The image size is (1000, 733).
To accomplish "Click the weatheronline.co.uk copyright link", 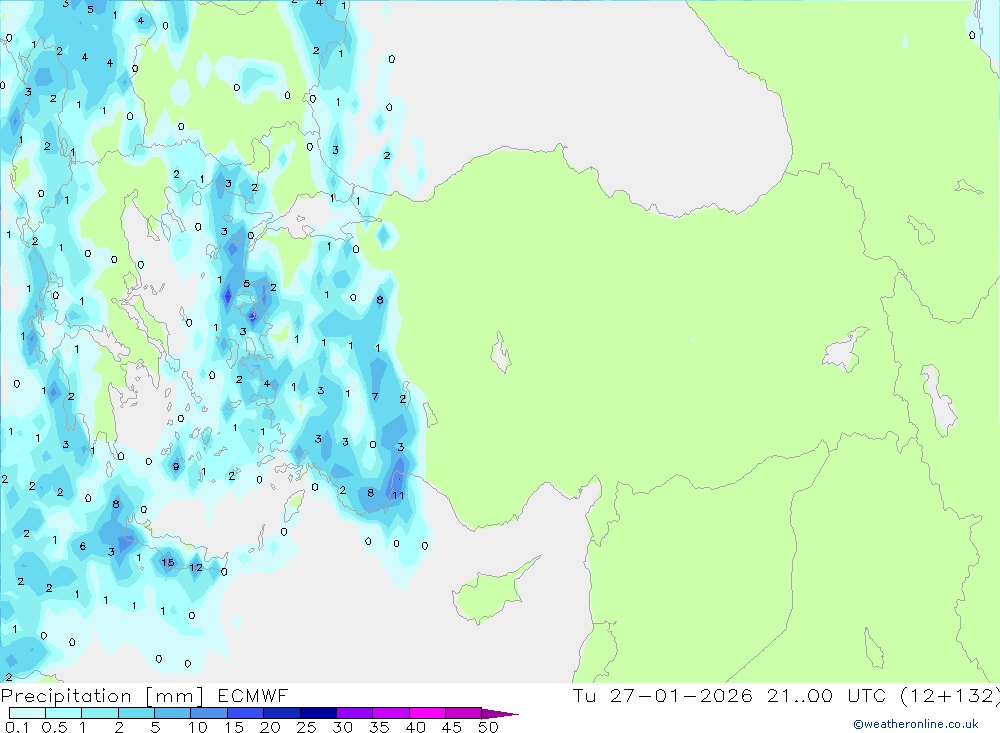I will point(916,724).
